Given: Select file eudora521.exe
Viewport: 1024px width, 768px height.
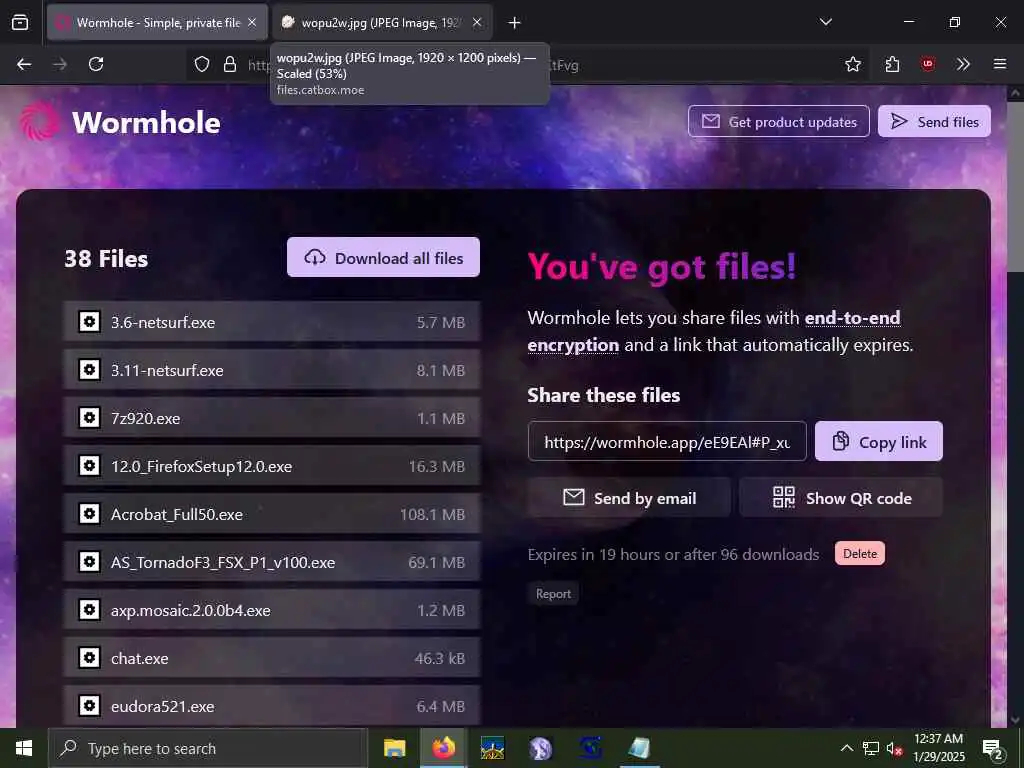Looking at the screenshot, I should click(272, 706).
